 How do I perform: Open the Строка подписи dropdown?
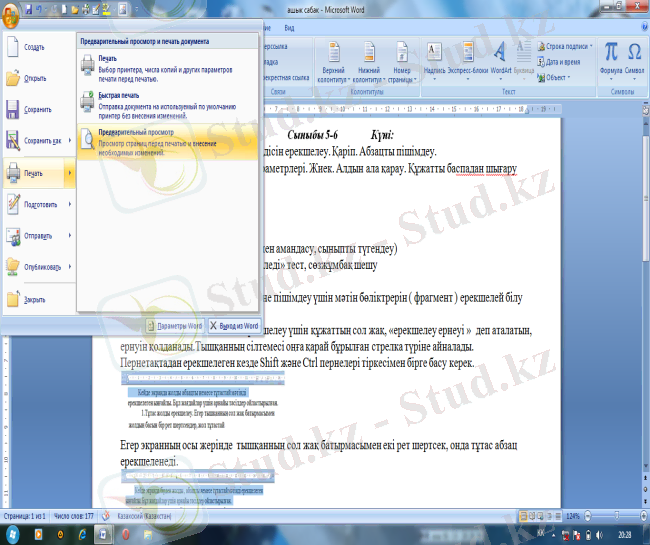click(x=565, y=46)
